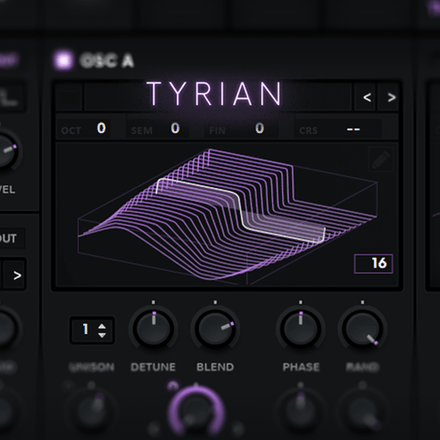Click the RAND knob

point(363,328)
